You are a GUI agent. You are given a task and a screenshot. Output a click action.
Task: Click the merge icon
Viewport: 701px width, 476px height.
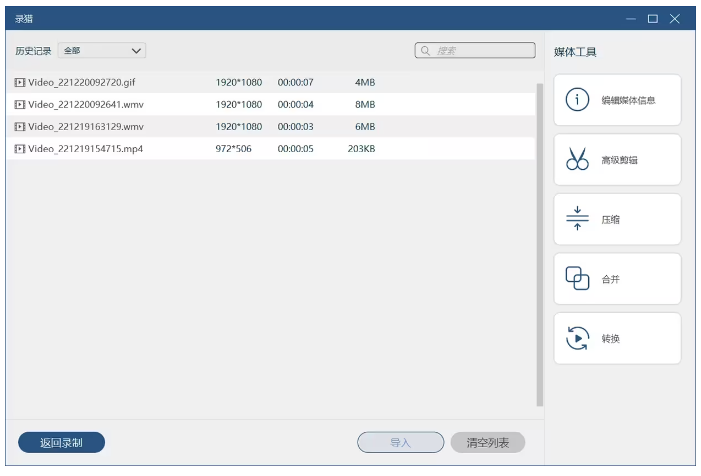click(577, 279)
